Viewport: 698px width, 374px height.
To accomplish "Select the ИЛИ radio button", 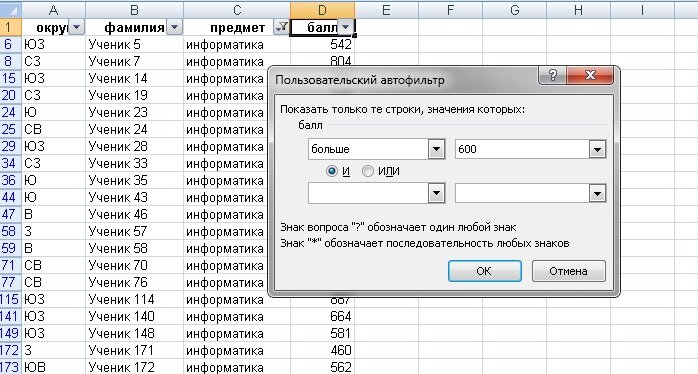I will point(368,171).
